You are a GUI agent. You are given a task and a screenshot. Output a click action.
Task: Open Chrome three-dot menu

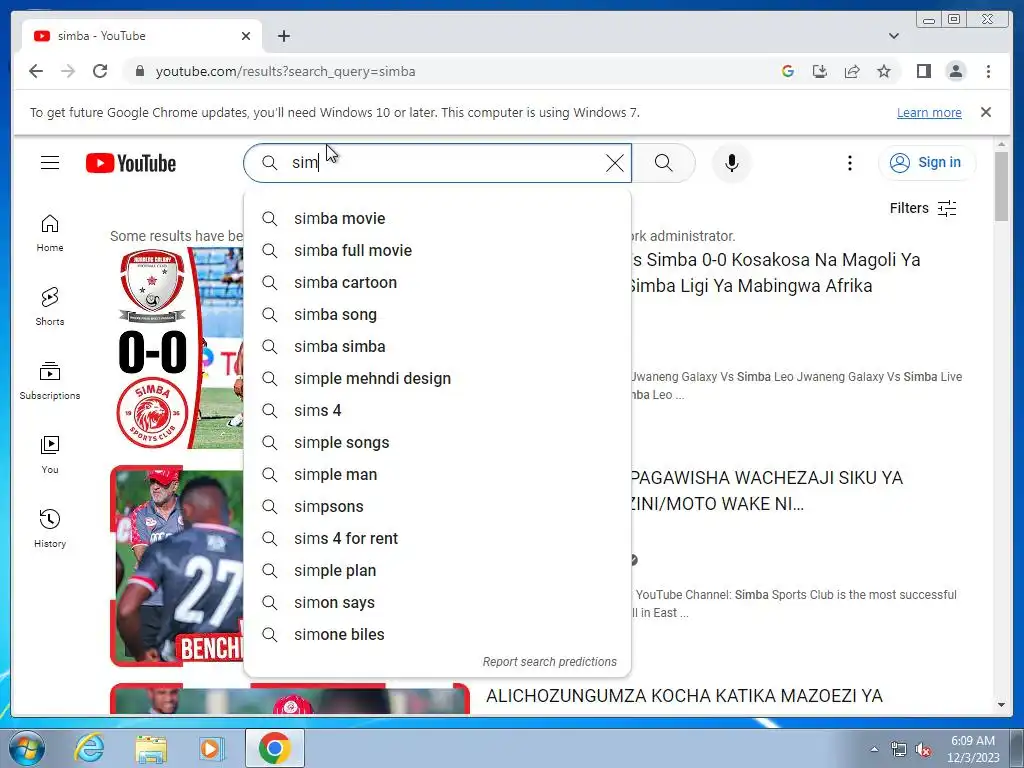click(x=988, y=71)
